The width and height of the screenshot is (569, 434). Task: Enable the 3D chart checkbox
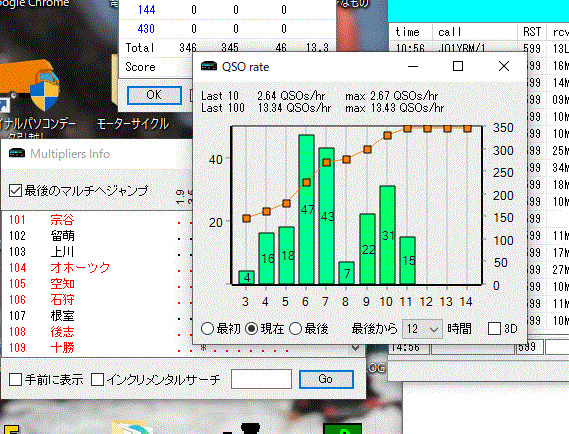click(494, 329)
